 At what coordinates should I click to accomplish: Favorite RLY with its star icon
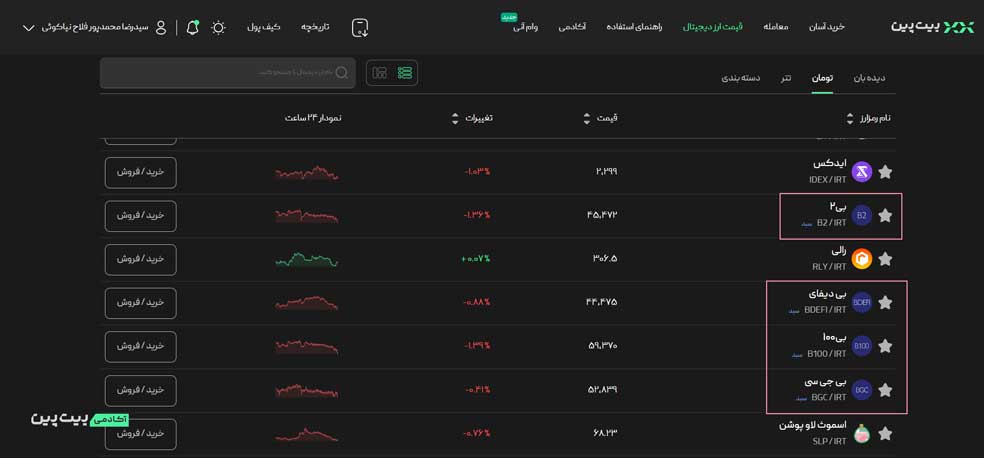click(885, 259)
